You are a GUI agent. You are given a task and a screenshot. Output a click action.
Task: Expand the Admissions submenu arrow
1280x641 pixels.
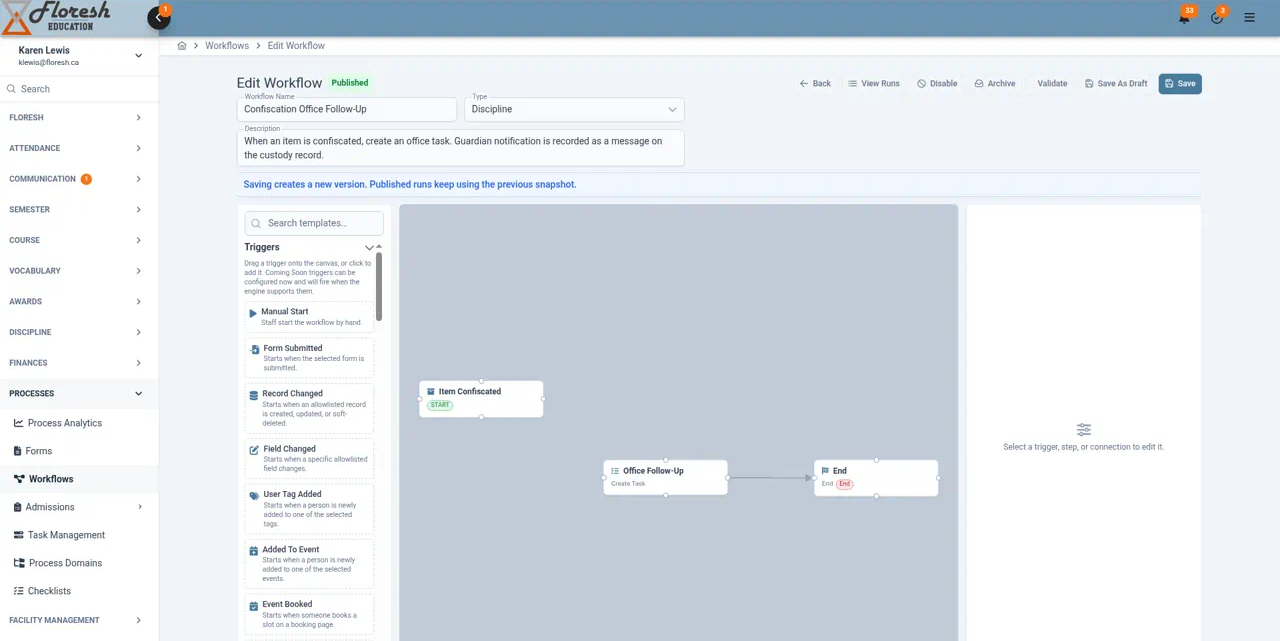pyautogui.click(x=139, y=507)
